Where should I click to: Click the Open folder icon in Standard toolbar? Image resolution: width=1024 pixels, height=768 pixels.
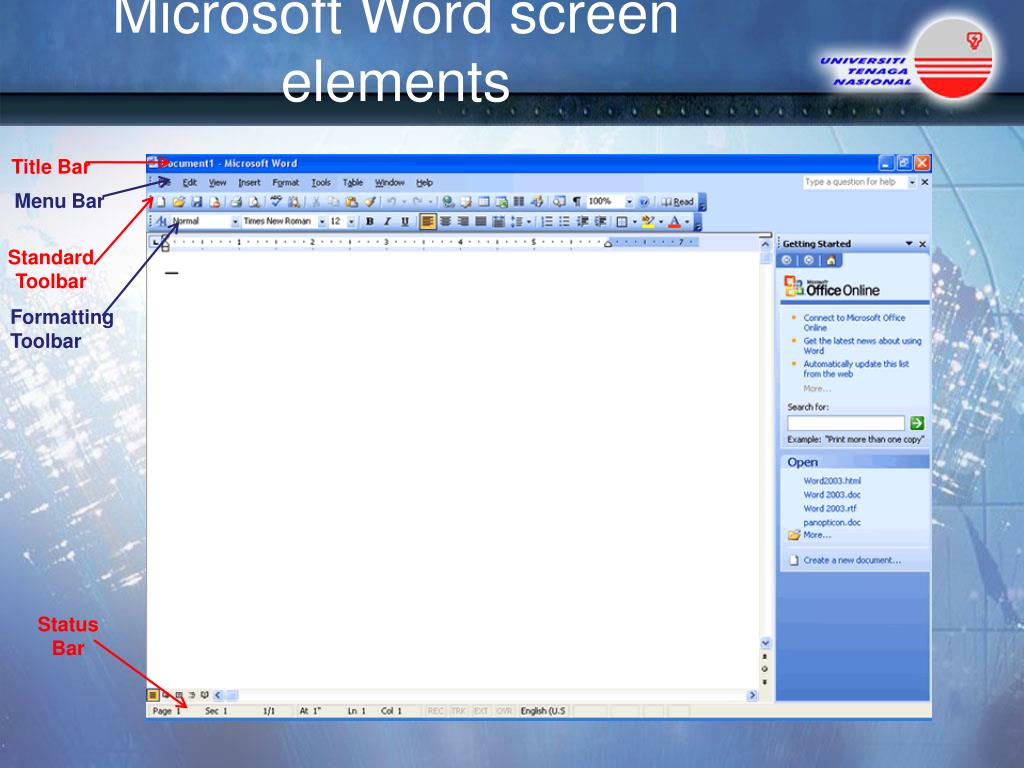[178, 202]
